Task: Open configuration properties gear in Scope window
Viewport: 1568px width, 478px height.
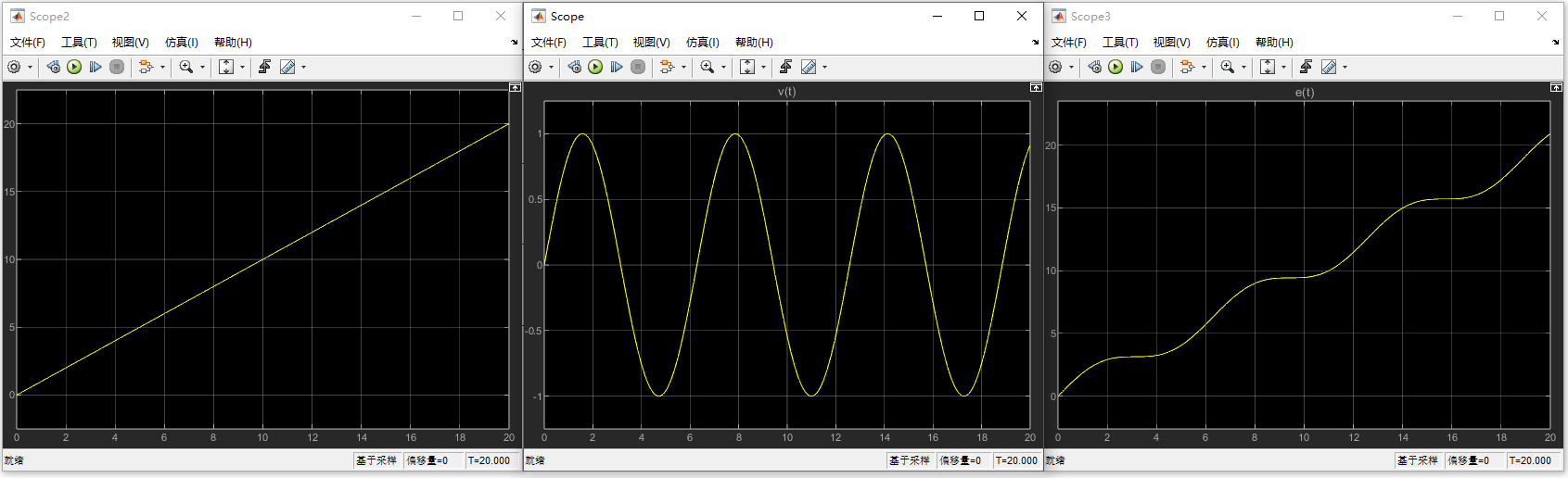Action: [535, 67]
